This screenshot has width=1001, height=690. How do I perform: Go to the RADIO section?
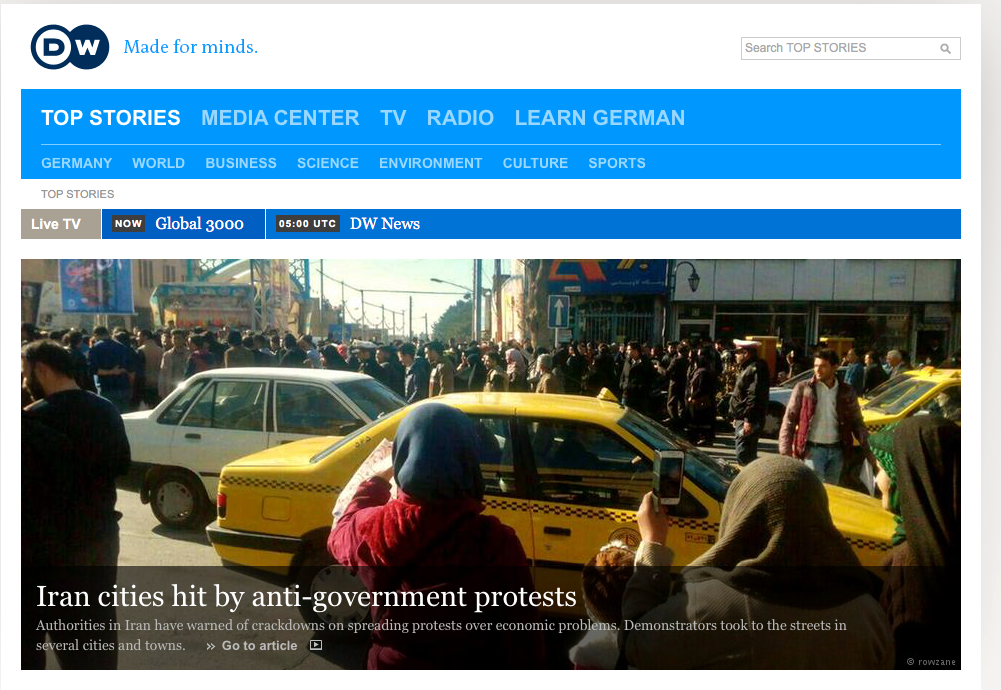coord(460,117)
